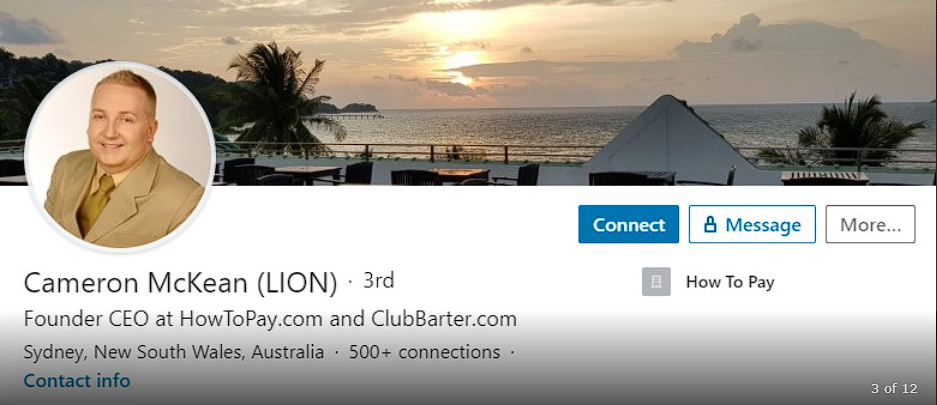Click the setting sun in cover photo
937x405 pixels.
[x=463, y=60]
